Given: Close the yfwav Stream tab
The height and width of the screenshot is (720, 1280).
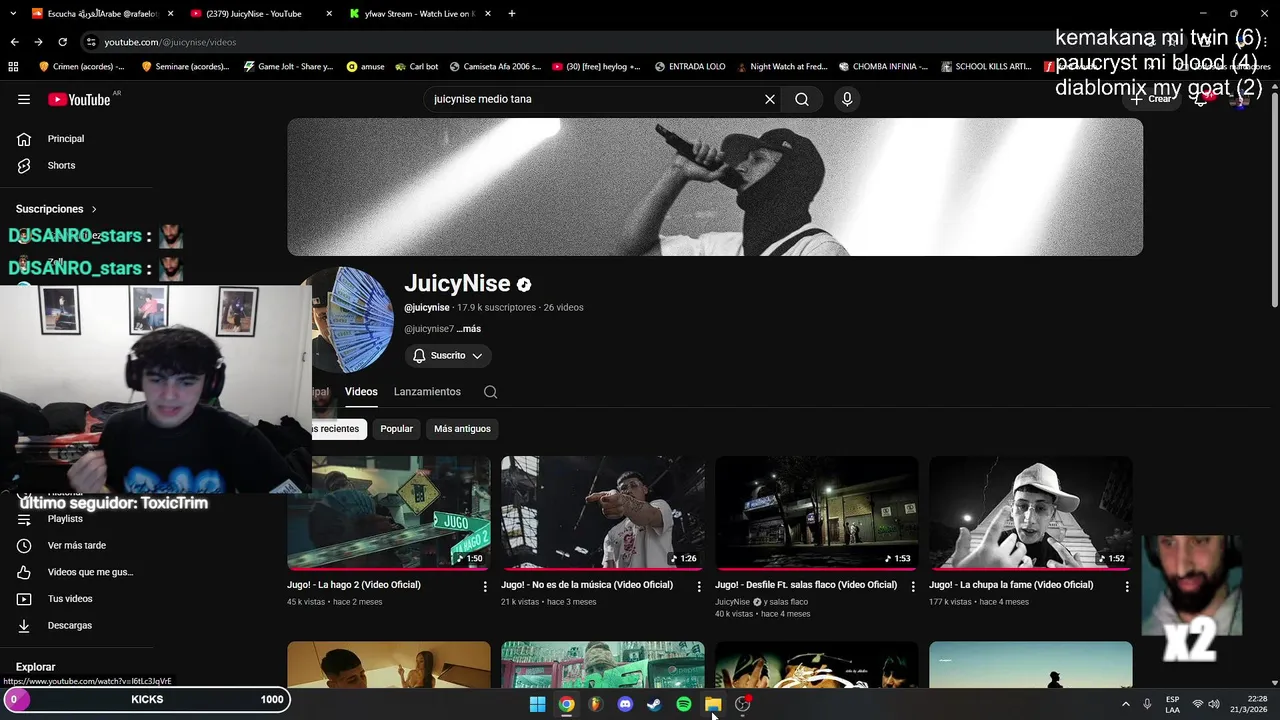Looking at the screenshot, I should 488,14.
